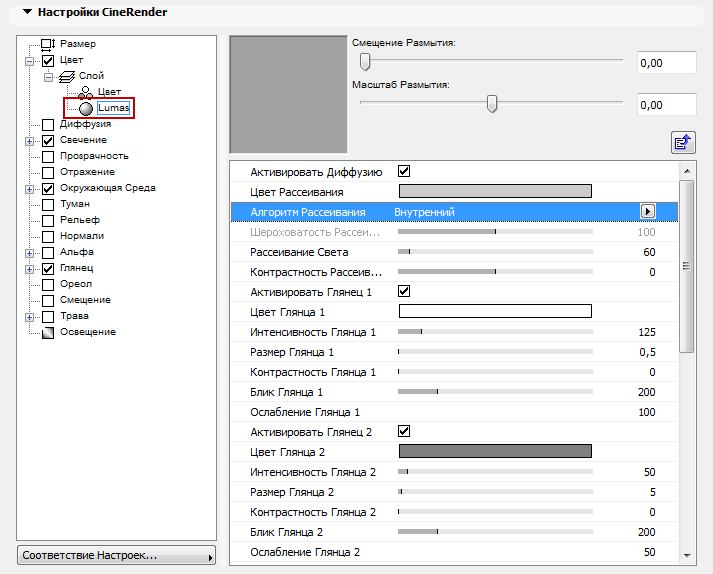Uncheck Активировать Диффузию checkbox
The image size is (713, 574).
tap(404, 171)
